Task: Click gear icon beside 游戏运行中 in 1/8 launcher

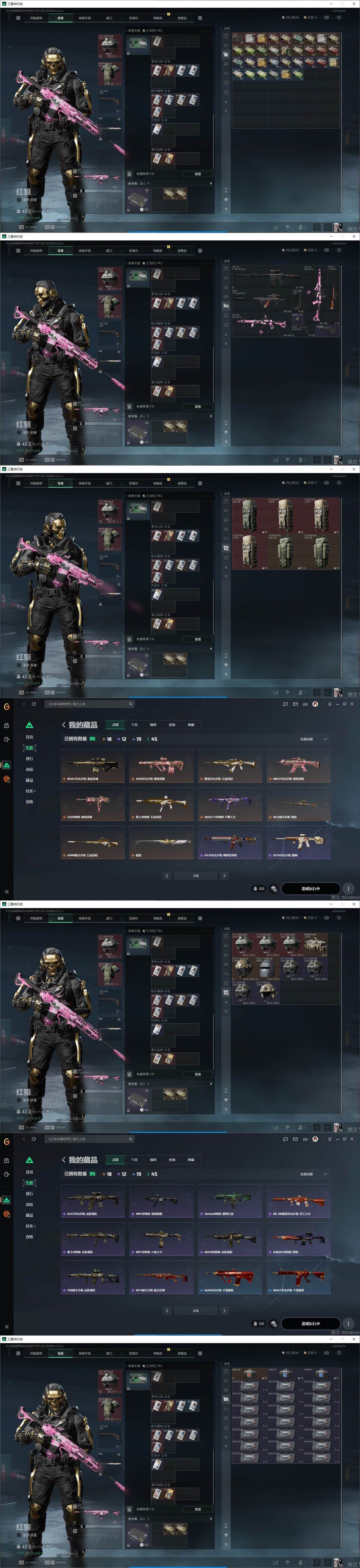Action: coord(274,889)
